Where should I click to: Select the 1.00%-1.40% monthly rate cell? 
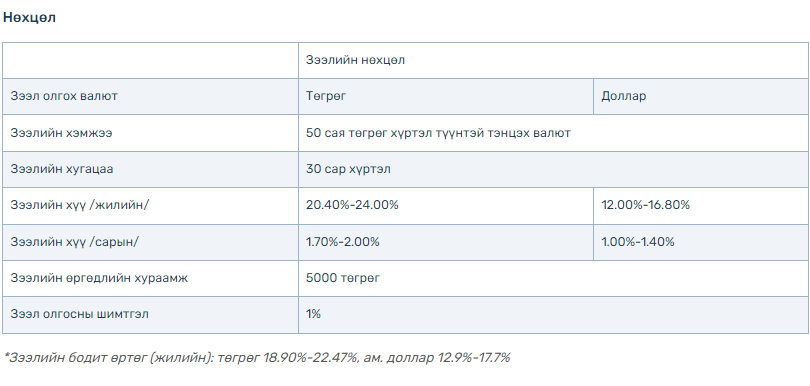701,242
